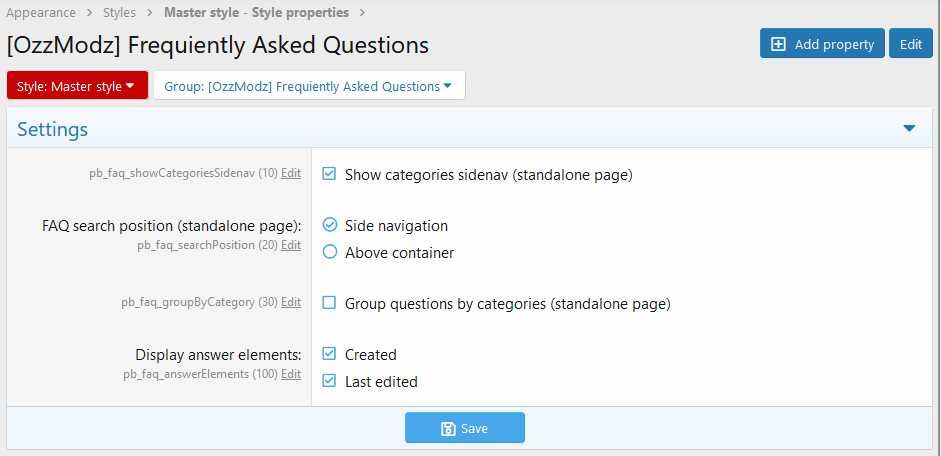Select the Above container radio option

click(x=329, y=252)
